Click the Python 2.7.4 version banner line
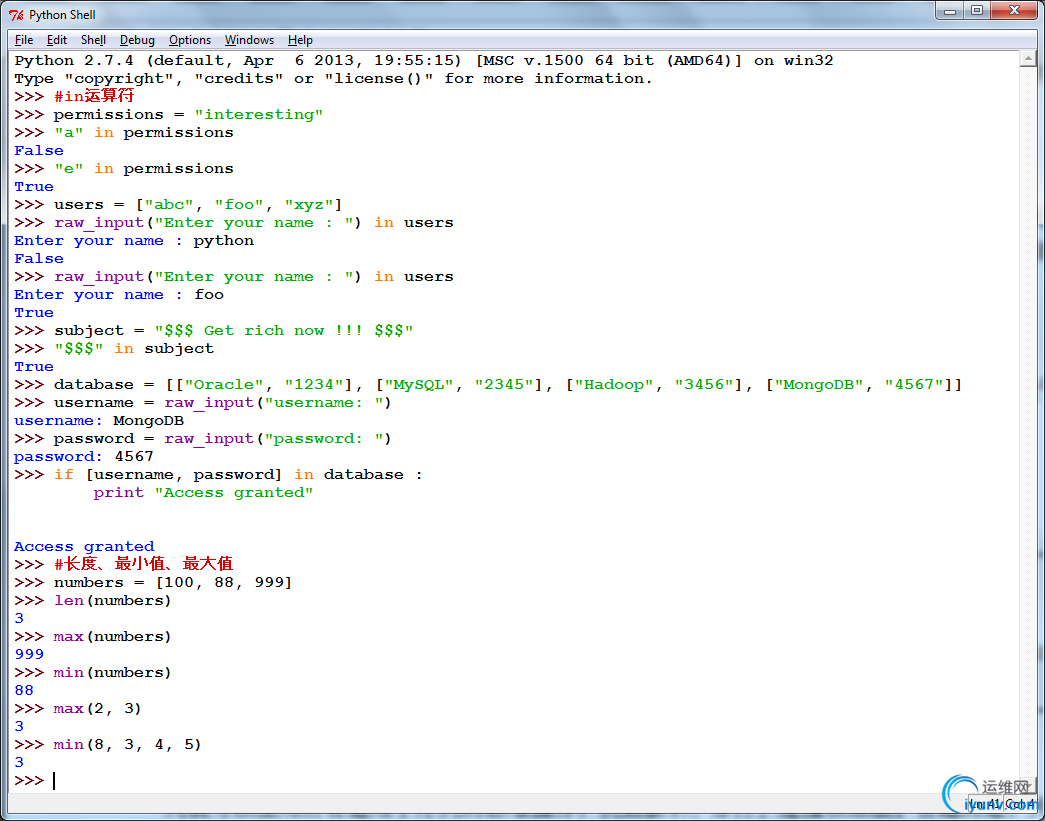This screenshot has height=821, width=1045. (x=424, y=61)
